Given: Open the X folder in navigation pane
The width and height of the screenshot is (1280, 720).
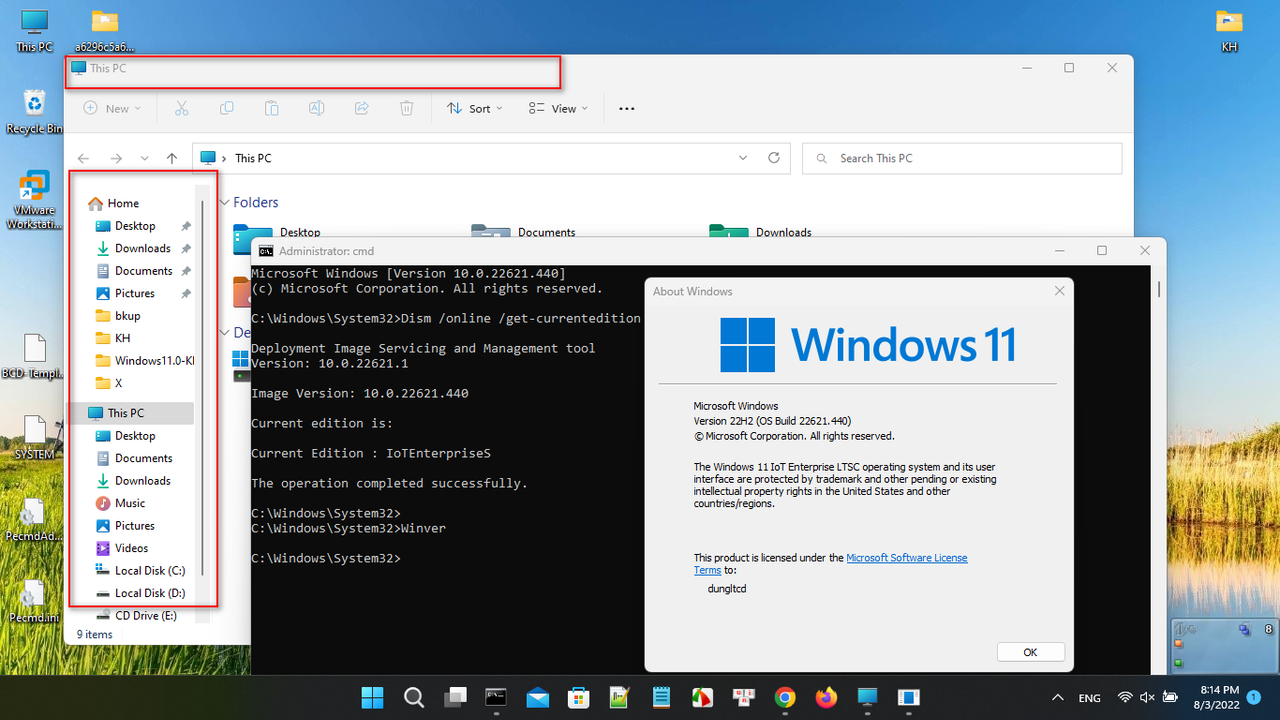Looking at the screenshot, I should click(118, 383).
